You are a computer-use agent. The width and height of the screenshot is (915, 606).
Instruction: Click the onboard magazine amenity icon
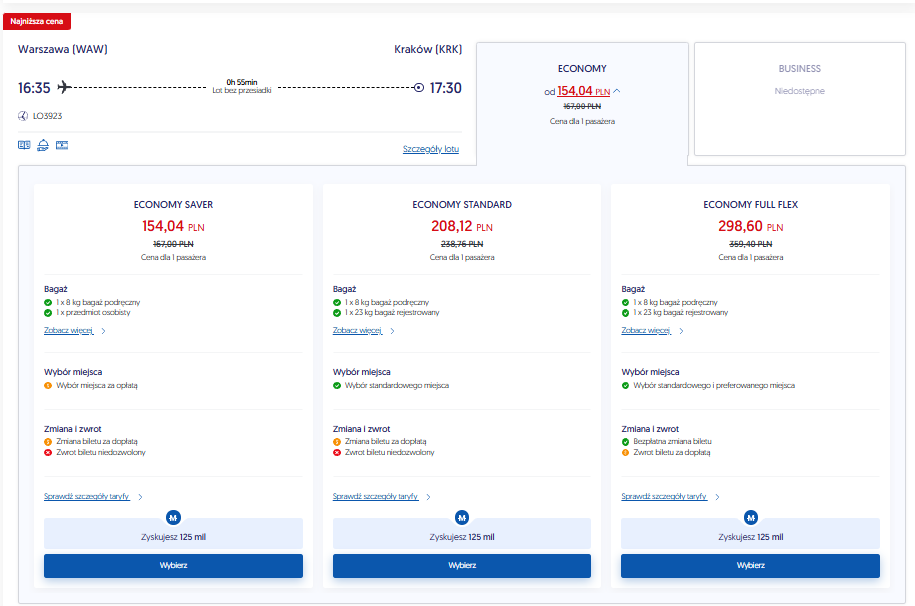pos(24,145)
